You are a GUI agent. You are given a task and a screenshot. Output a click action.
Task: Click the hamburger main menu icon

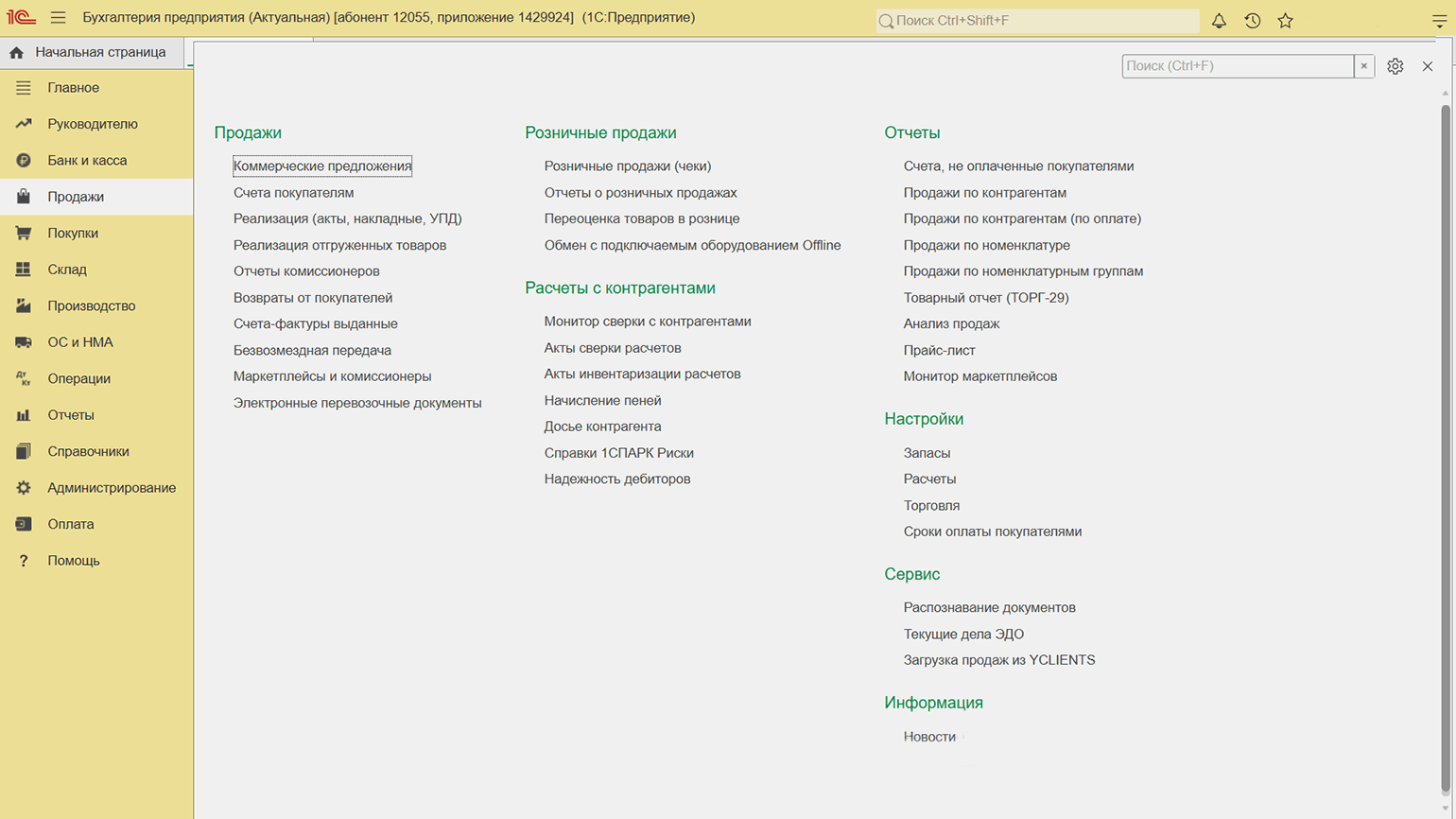[58, 18]
